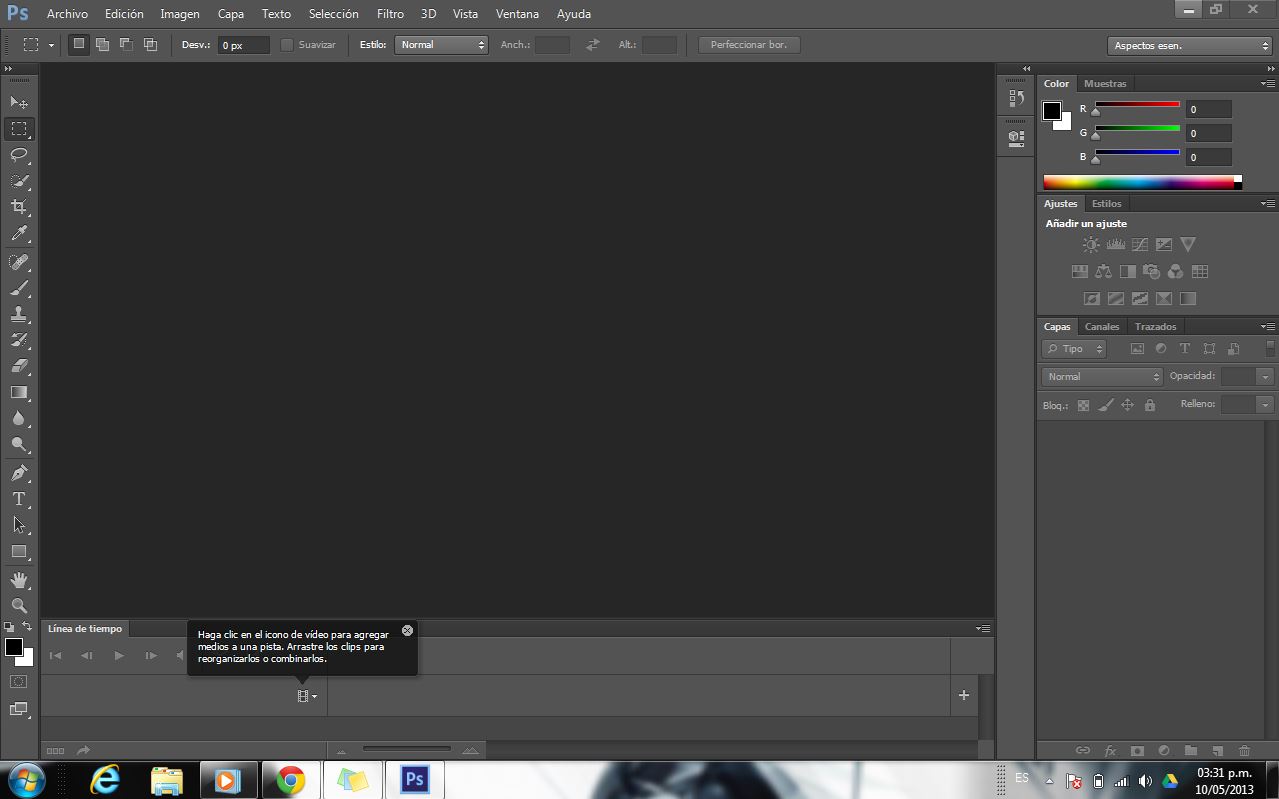Image resolution: width=1279 pixels, height=799 pixels.
Task: Select the Clone Stamp tool
Action: (x=19, y=314)
